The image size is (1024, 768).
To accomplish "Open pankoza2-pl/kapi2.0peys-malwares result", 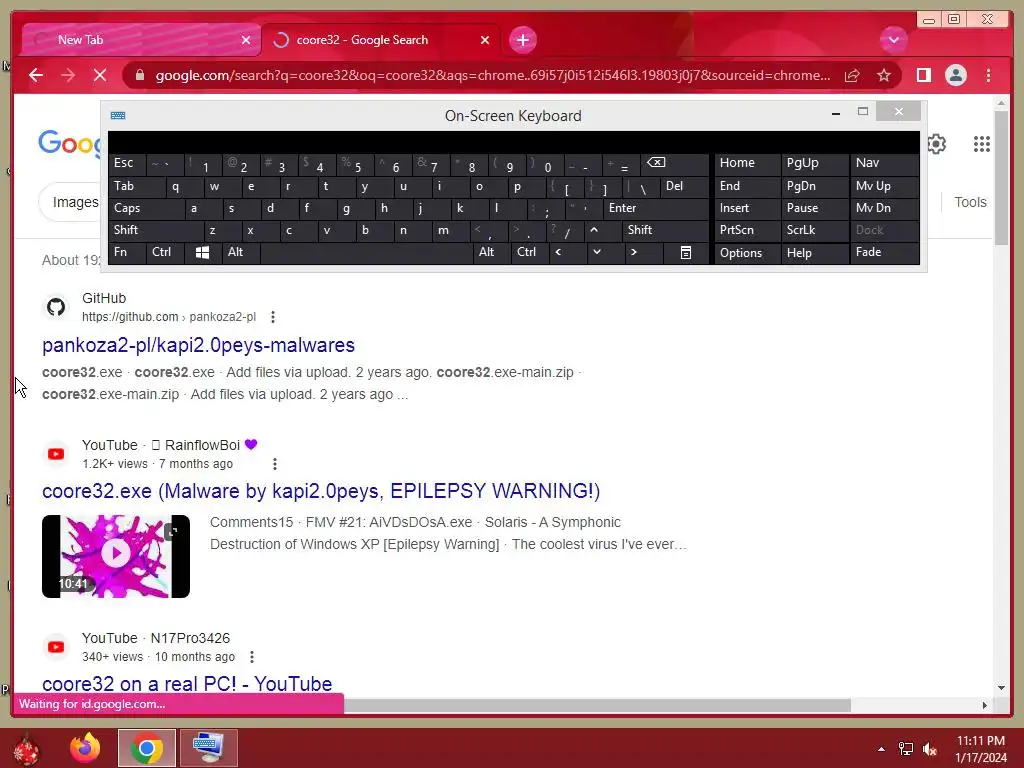I will 199,345.
